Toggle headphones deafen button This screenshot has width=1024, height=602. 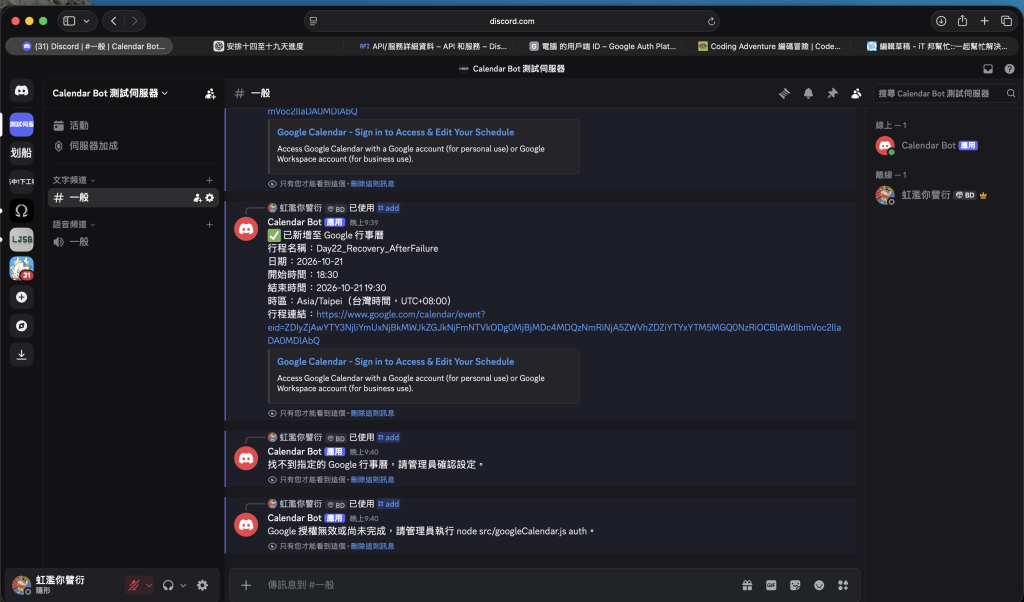pos(168,585)
